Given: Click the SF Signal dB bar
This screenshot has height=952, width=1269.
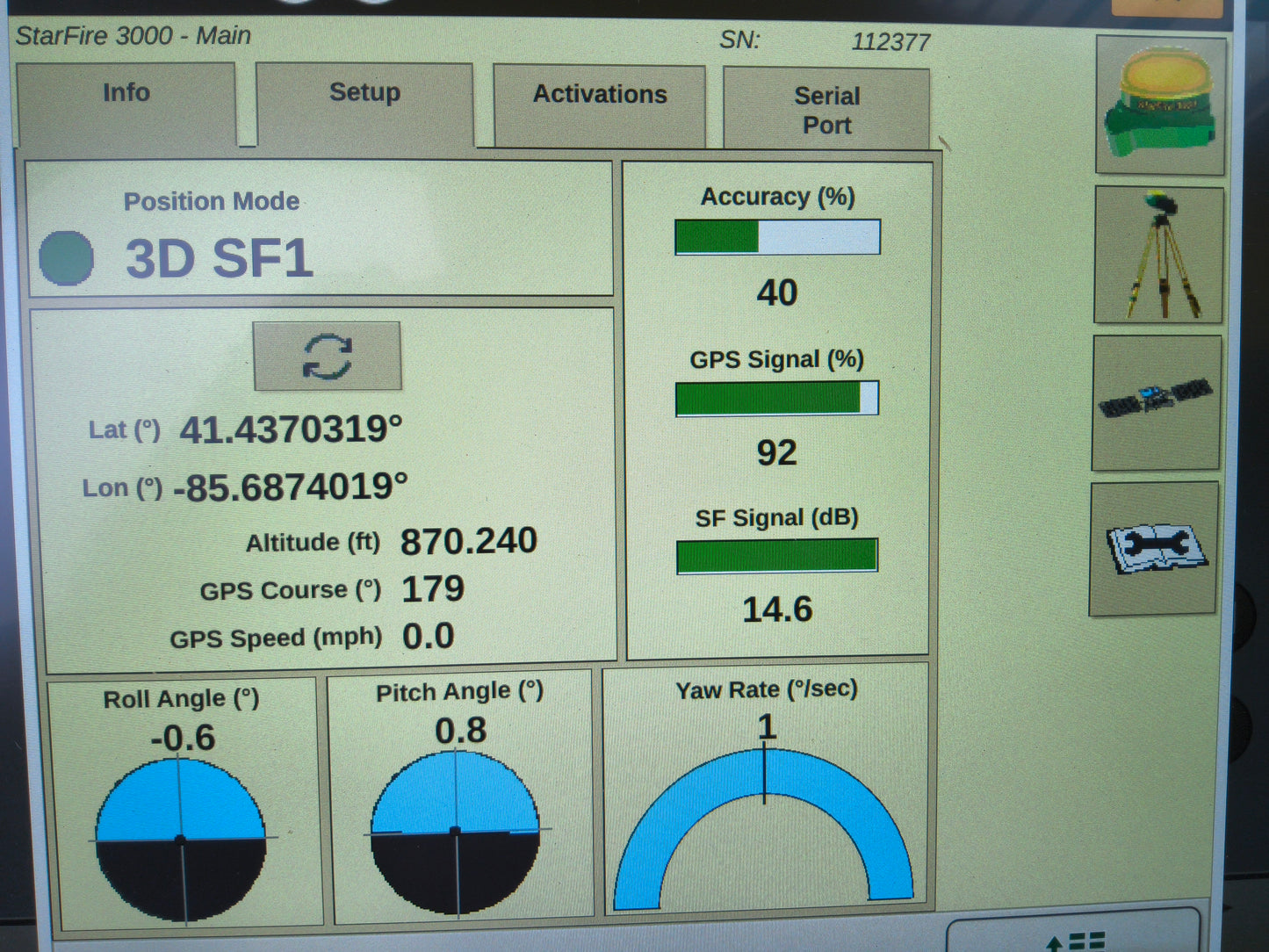Looking at the screenshot, I should (776, 557).
